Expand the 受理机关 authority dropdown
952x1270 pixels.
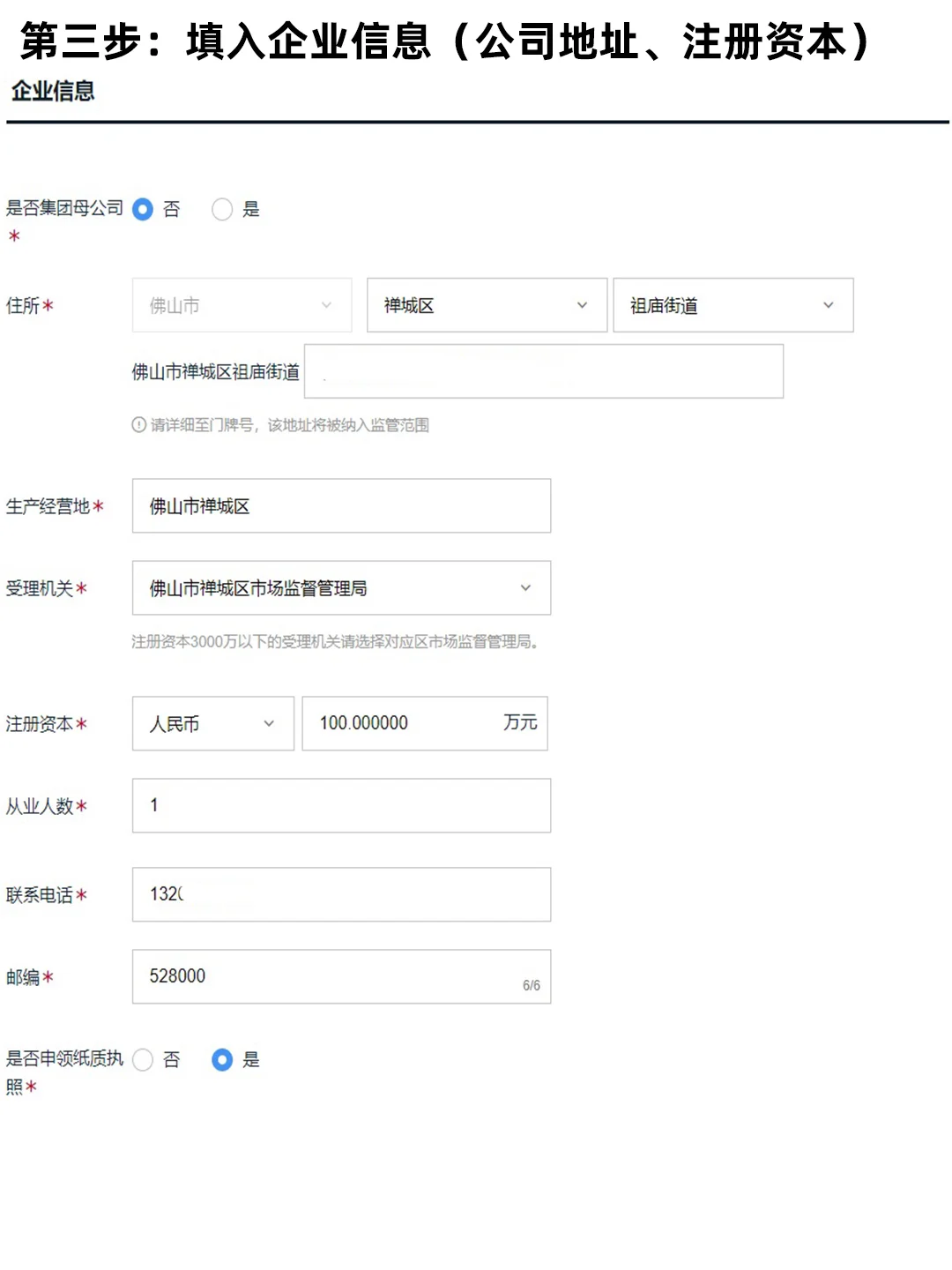341,588
